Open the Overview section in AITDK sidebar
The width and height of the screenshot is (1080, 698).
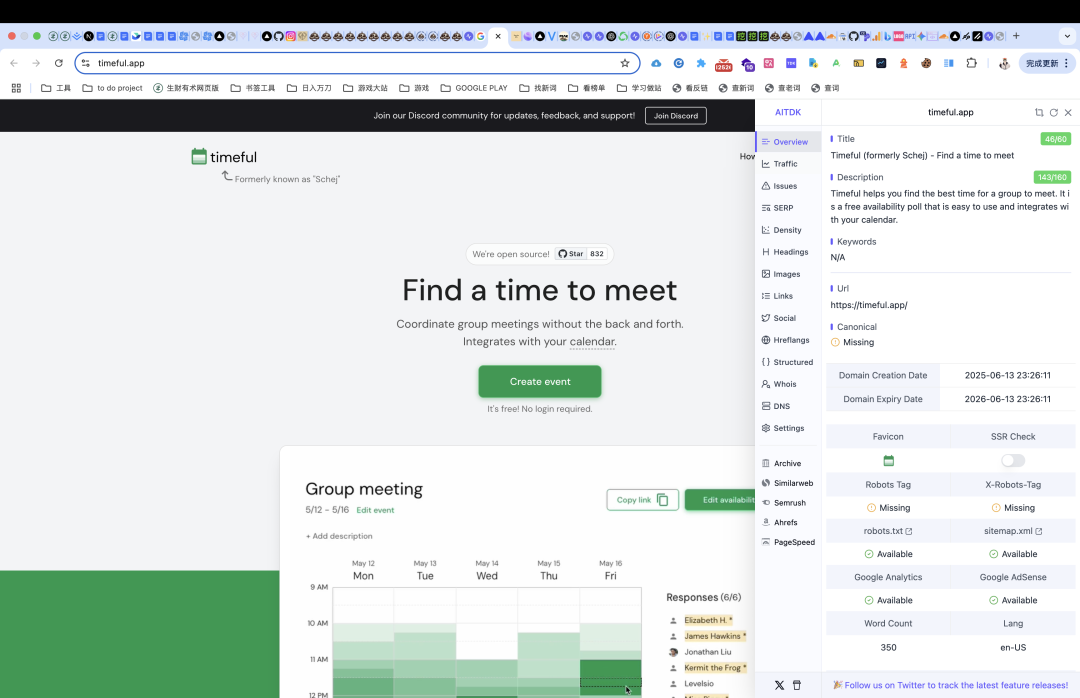789,142
